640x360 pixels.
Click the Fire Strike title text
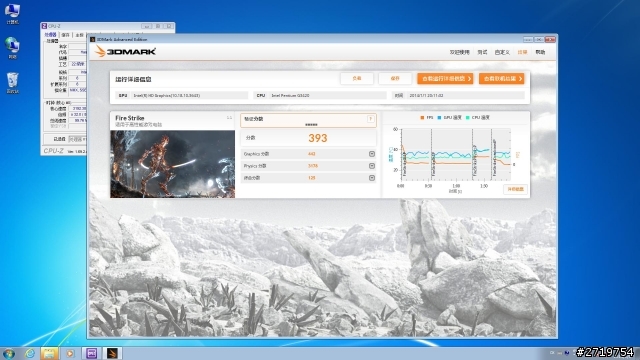click(129, 118)
